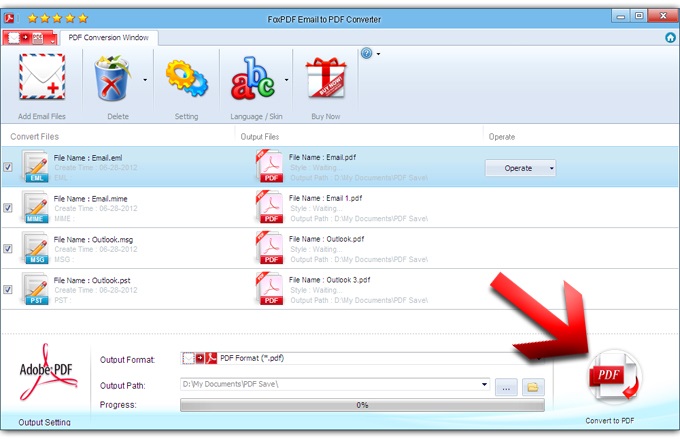680x439 pixels.
Task: Uncheck the Outlook.pst file checkbox
Action: point(8,289)
